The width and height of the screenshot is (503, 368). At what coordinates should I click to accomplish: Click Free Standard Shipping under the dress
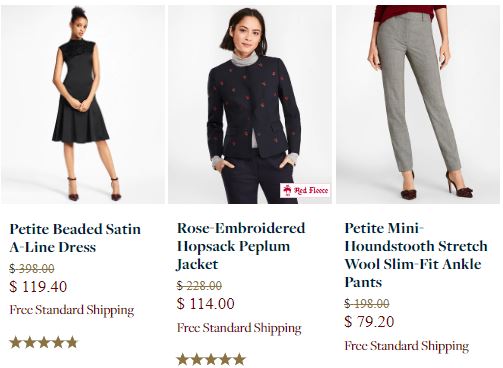(72, 310)
